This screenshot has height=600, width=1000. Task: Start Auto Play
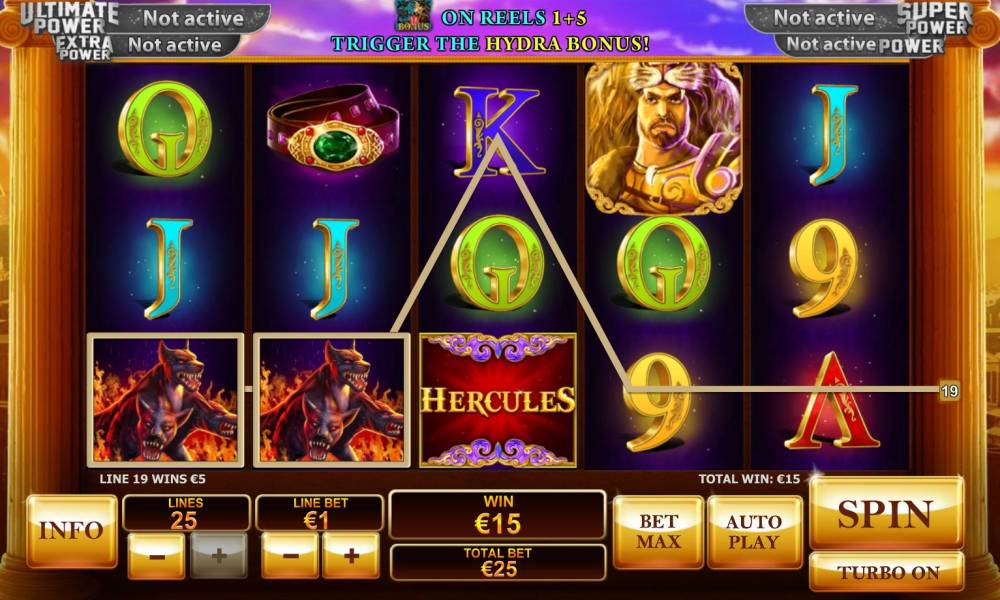(x=754, y=532)
